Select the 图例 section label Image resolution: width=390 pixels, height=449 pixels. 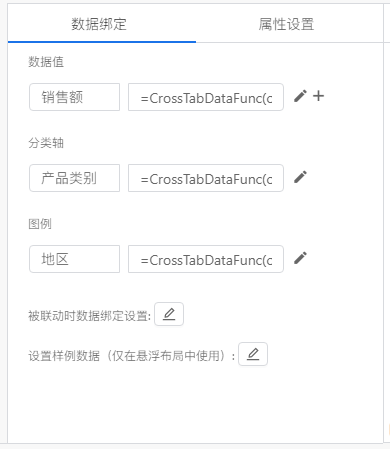point(40,224)
